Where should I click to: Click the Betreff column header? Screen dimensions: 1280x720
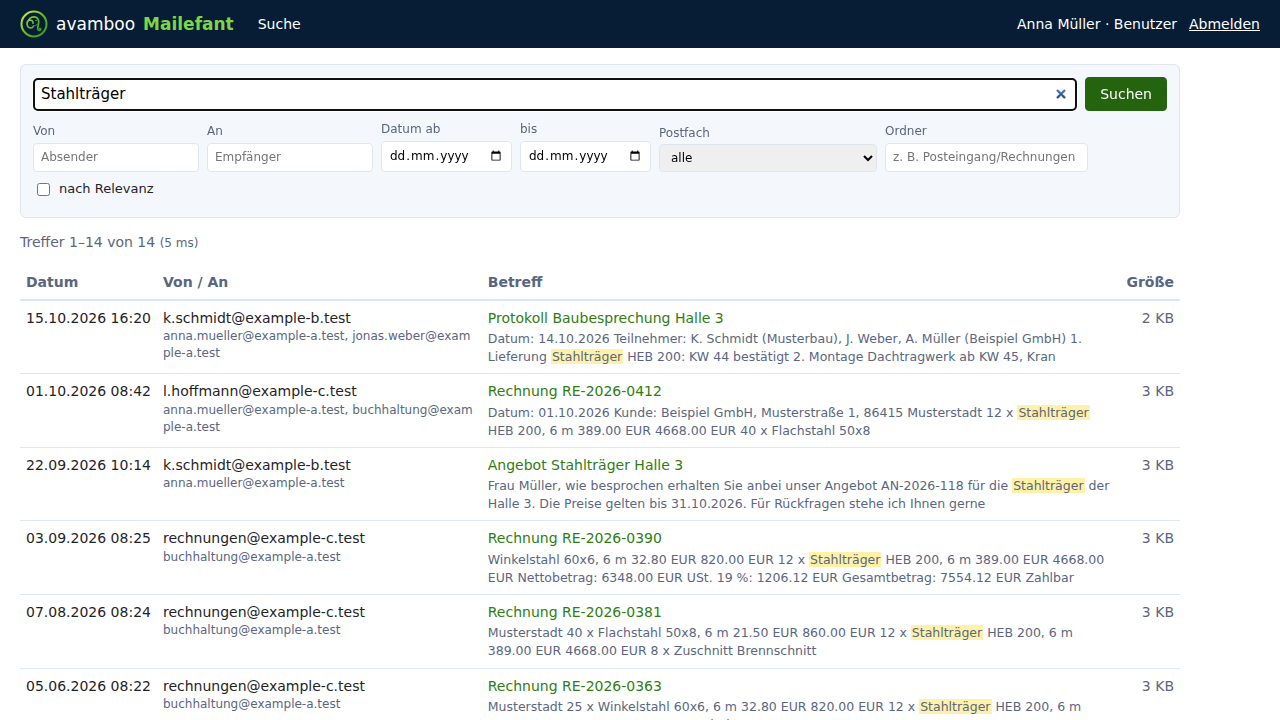click(x=515, y=282)
